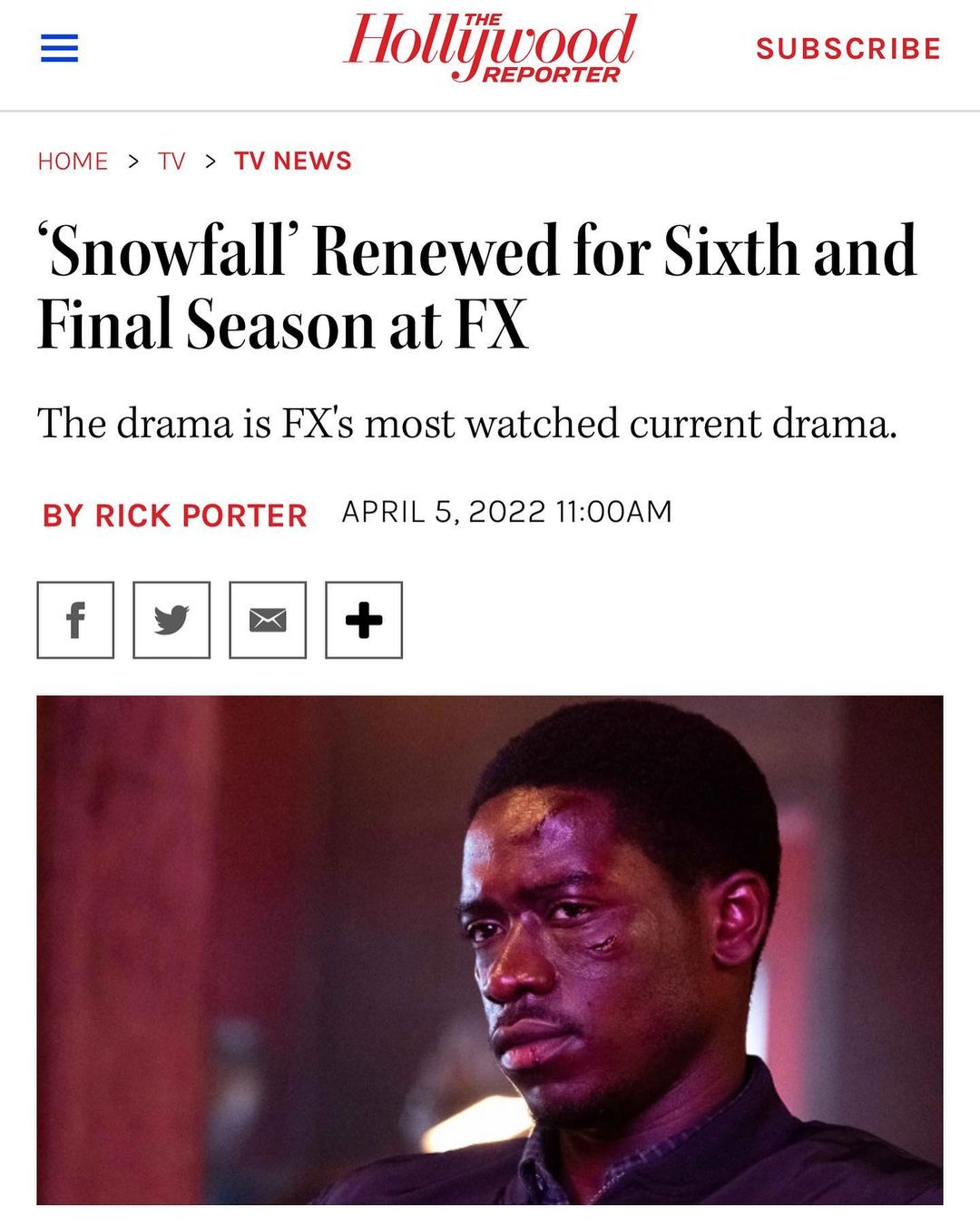The height and width of the screenshot is (1225, 980).
Task: Open more sharing options plus icon
Action: pos(364,620)
